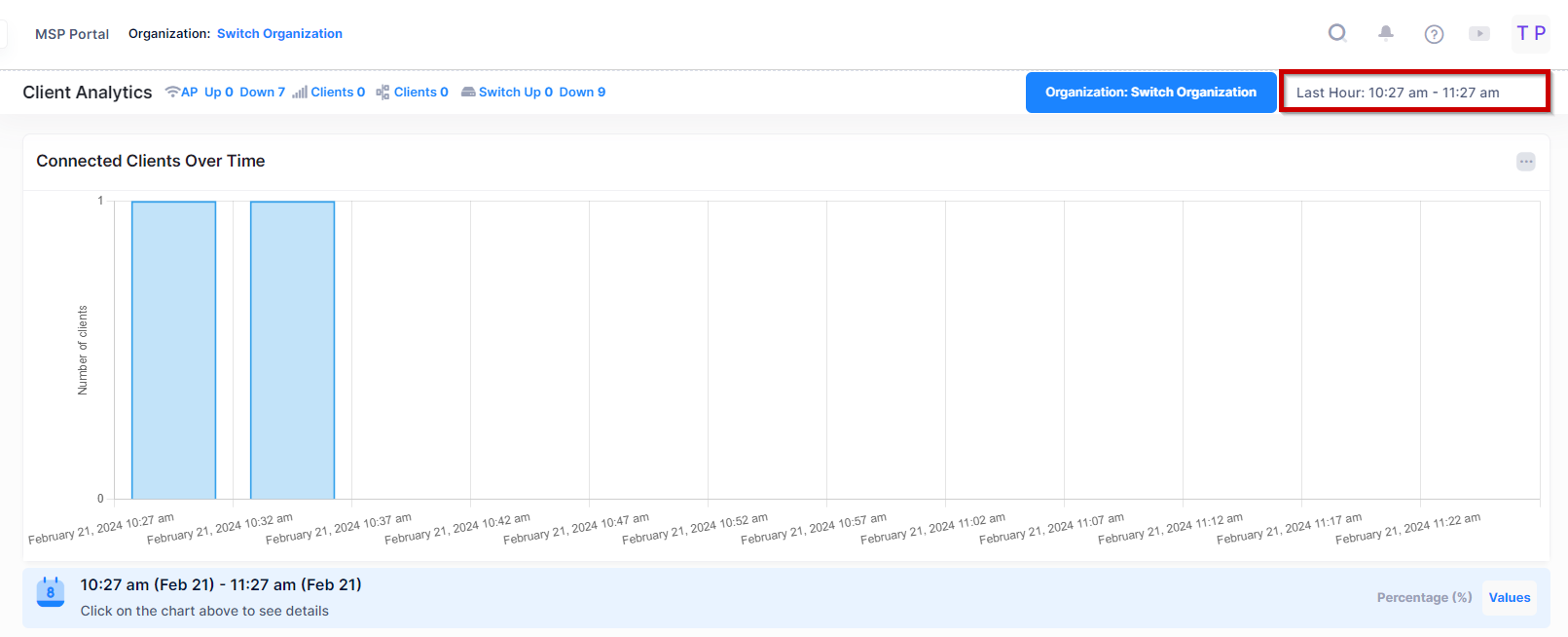Open the TP user profile avatar
This screenshot has height=637, width=1568.
pos(1531,33)
